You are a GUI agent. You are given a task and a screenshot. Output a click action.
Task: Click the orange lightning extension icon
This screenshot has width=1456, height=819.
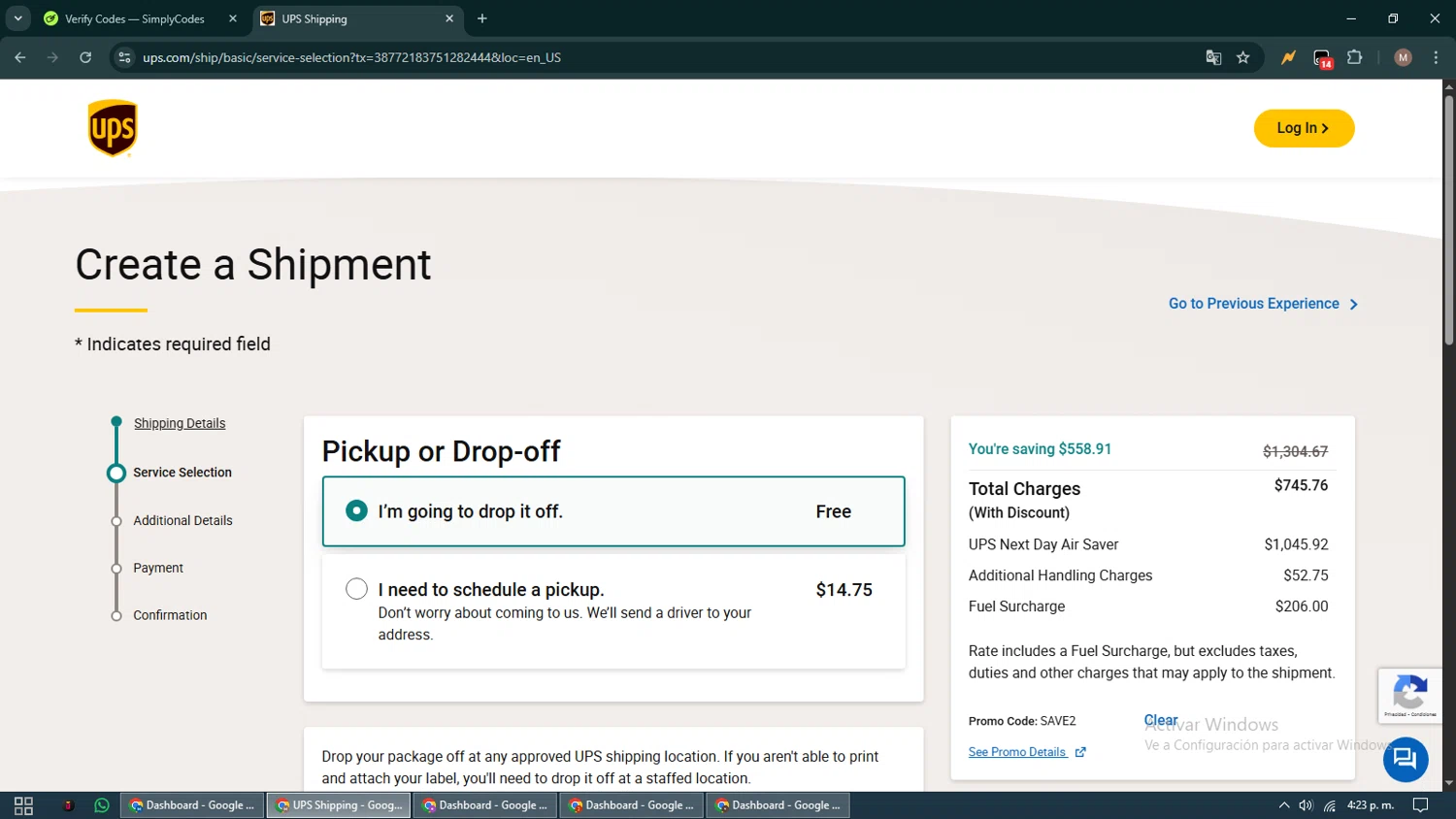click(x=1288, y=57)
